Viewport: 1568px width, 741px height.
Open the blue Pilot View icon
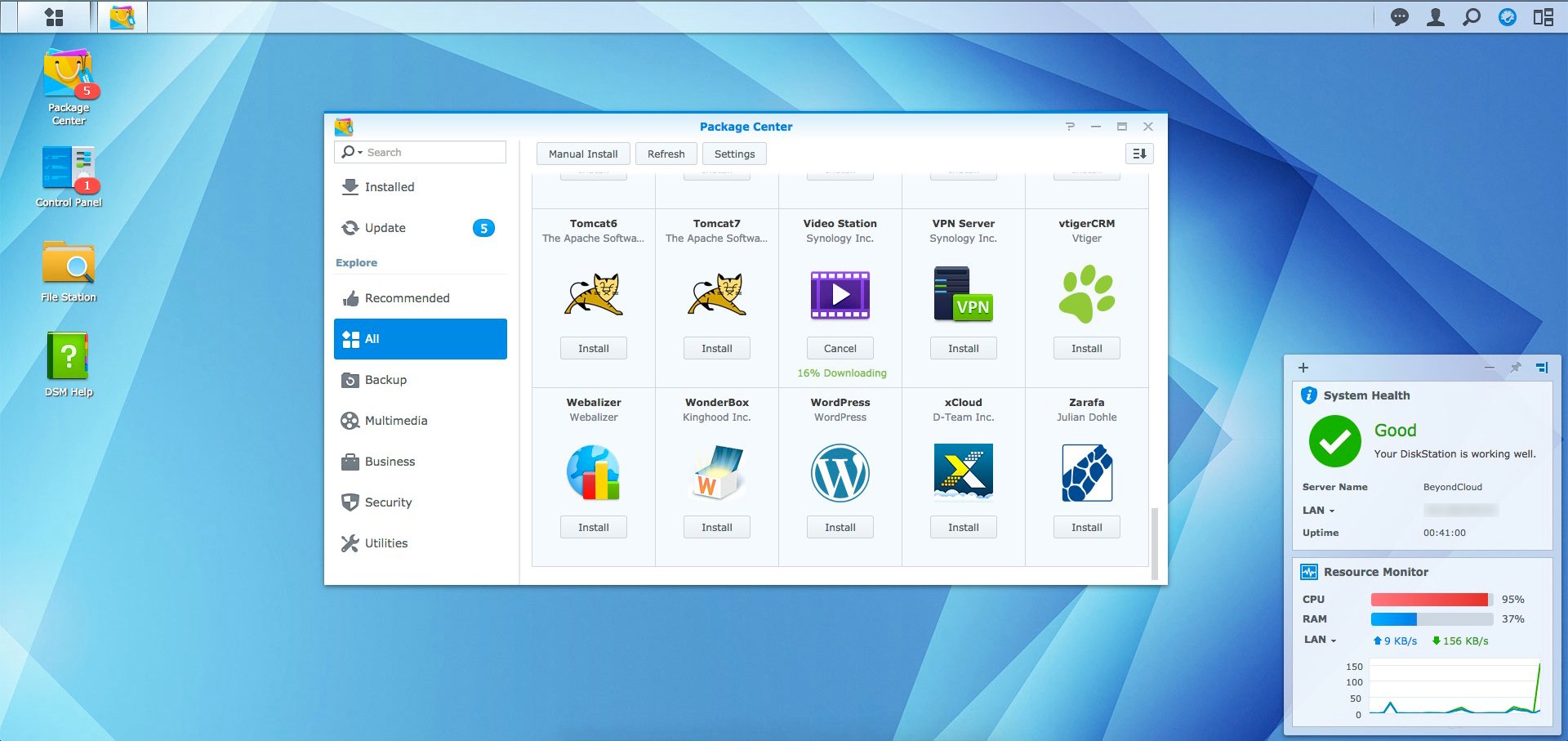1507,17
